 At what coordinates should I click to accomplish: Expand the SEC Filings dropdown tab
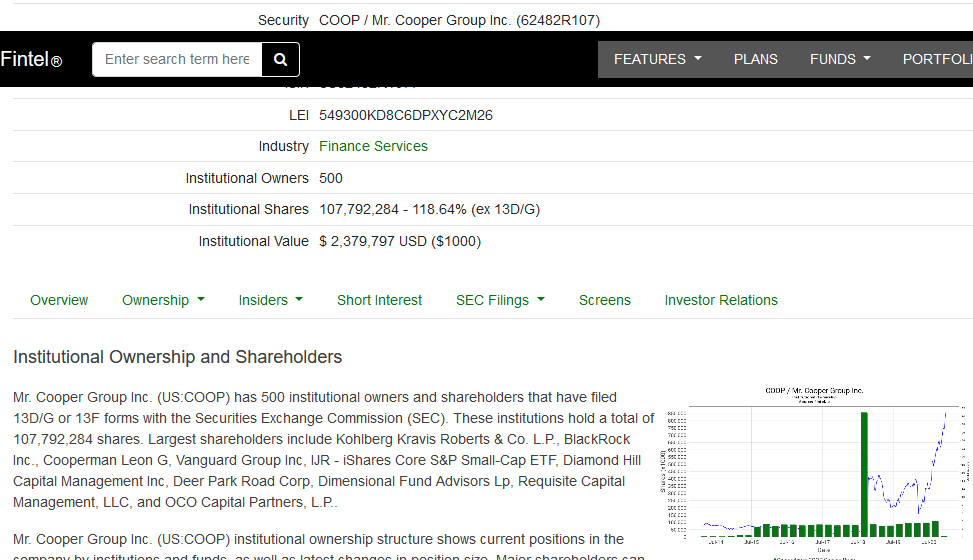(500, 300)
